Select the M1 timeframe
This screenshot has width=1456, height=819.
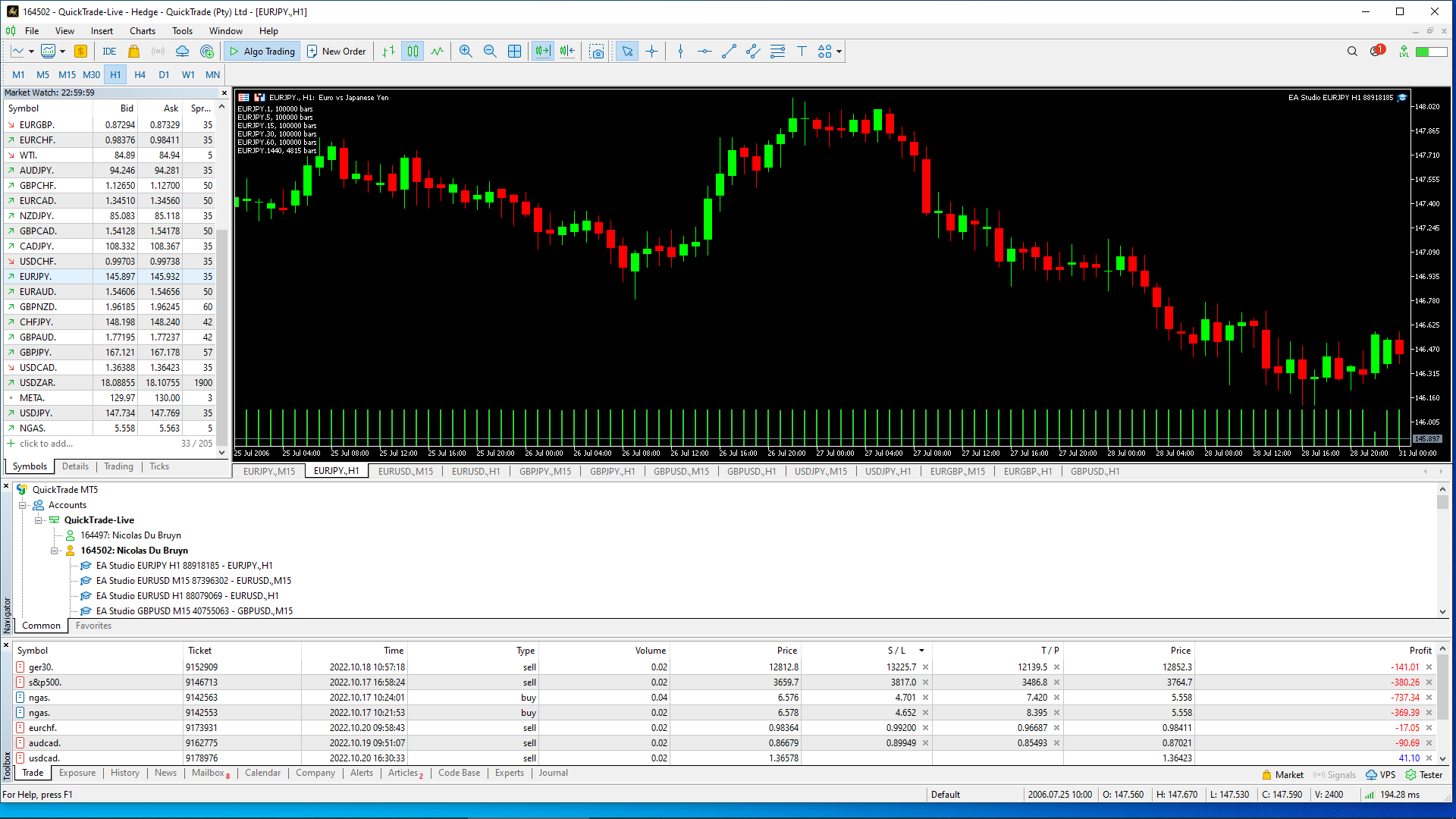click(x=18, y=75)
